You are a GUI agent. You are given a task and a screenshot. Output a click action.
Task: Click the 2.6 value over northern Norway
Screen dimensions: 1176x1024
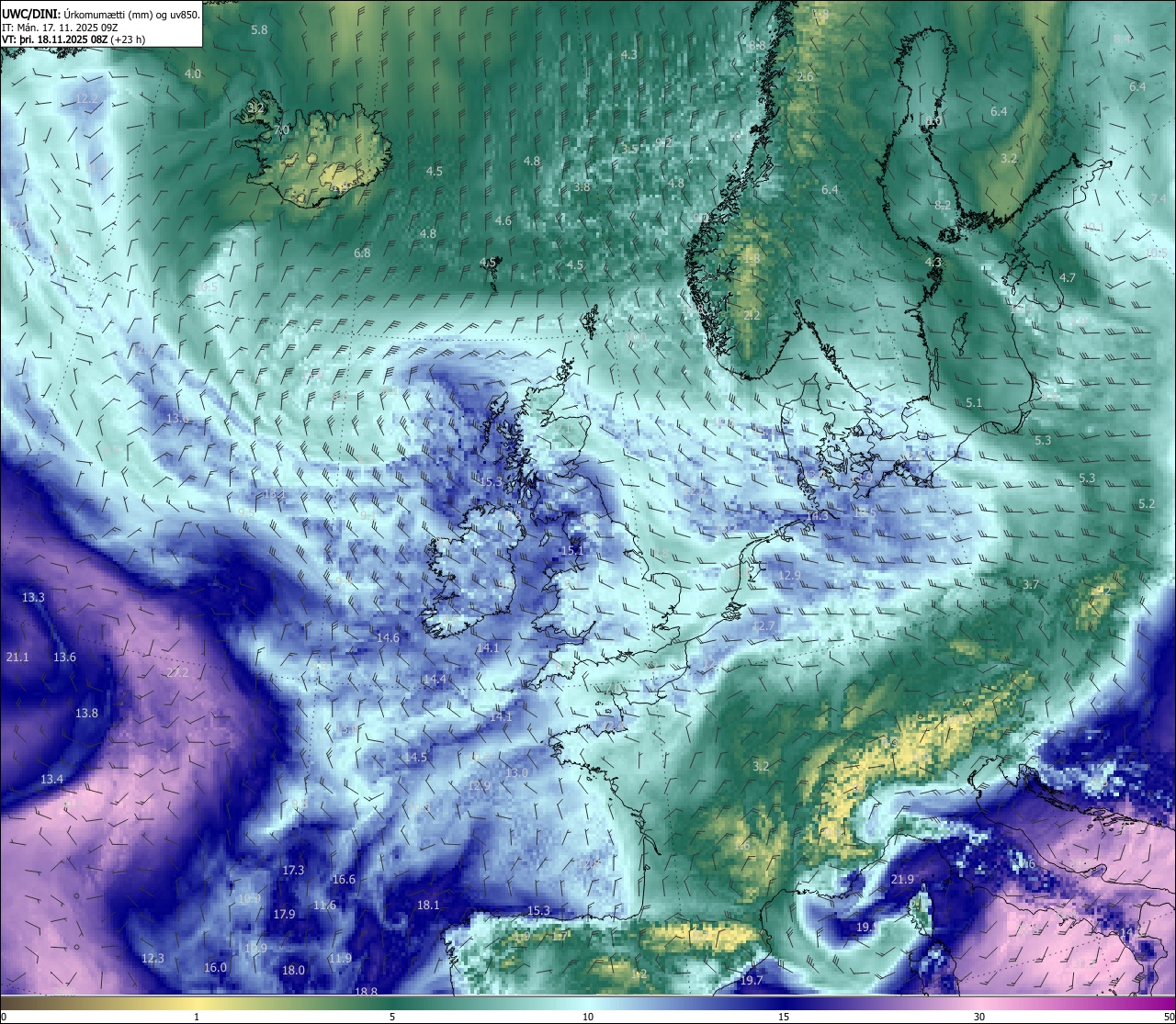pos(806,76)
